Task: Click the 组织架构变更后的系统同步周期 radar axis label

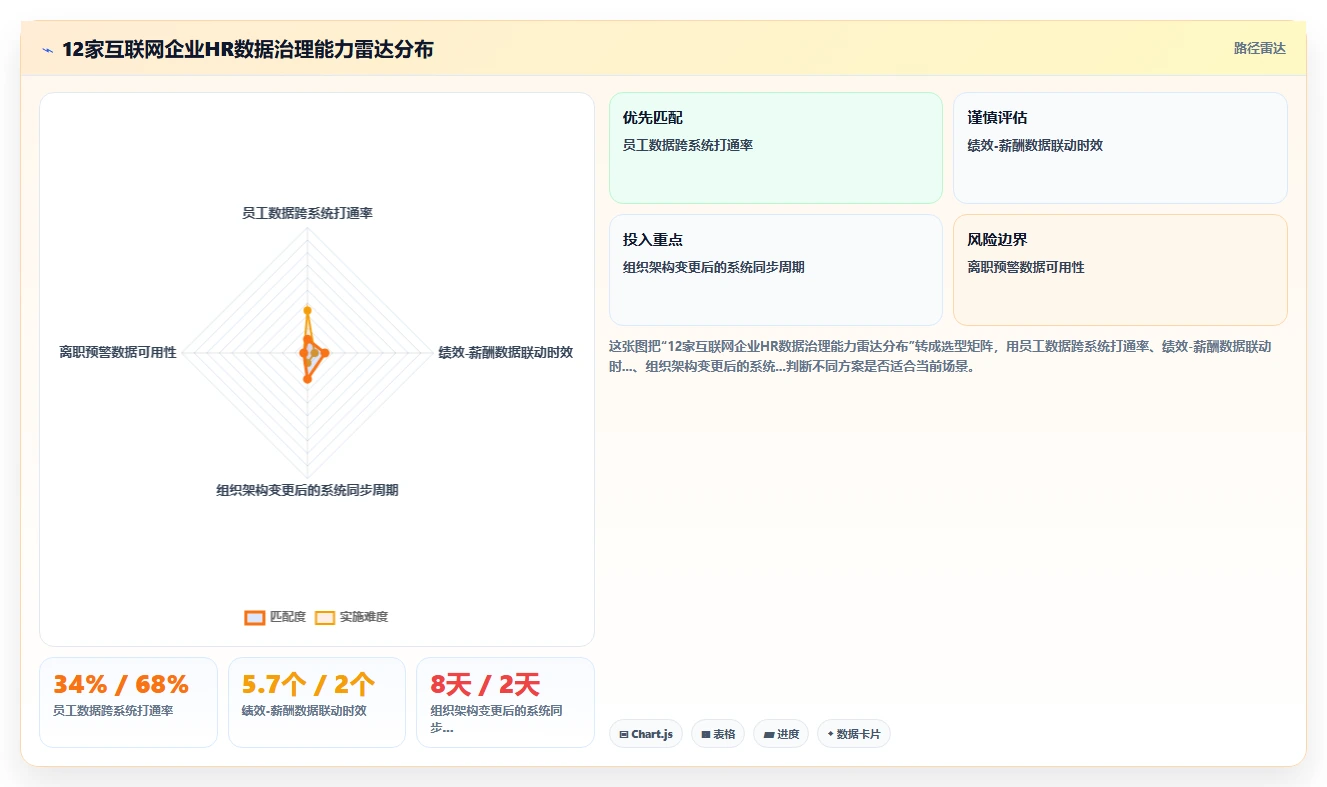Action: coord(307,490)
